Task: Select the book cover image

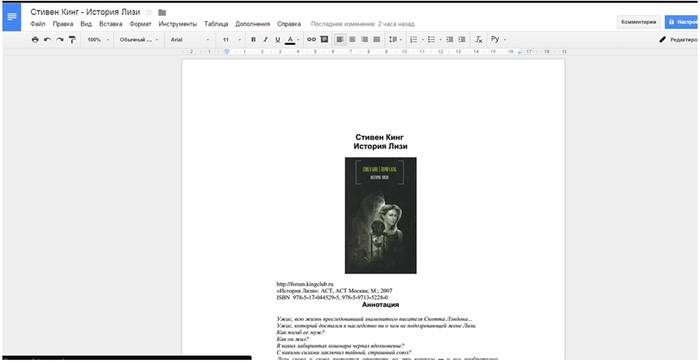Action: point(380,215)
